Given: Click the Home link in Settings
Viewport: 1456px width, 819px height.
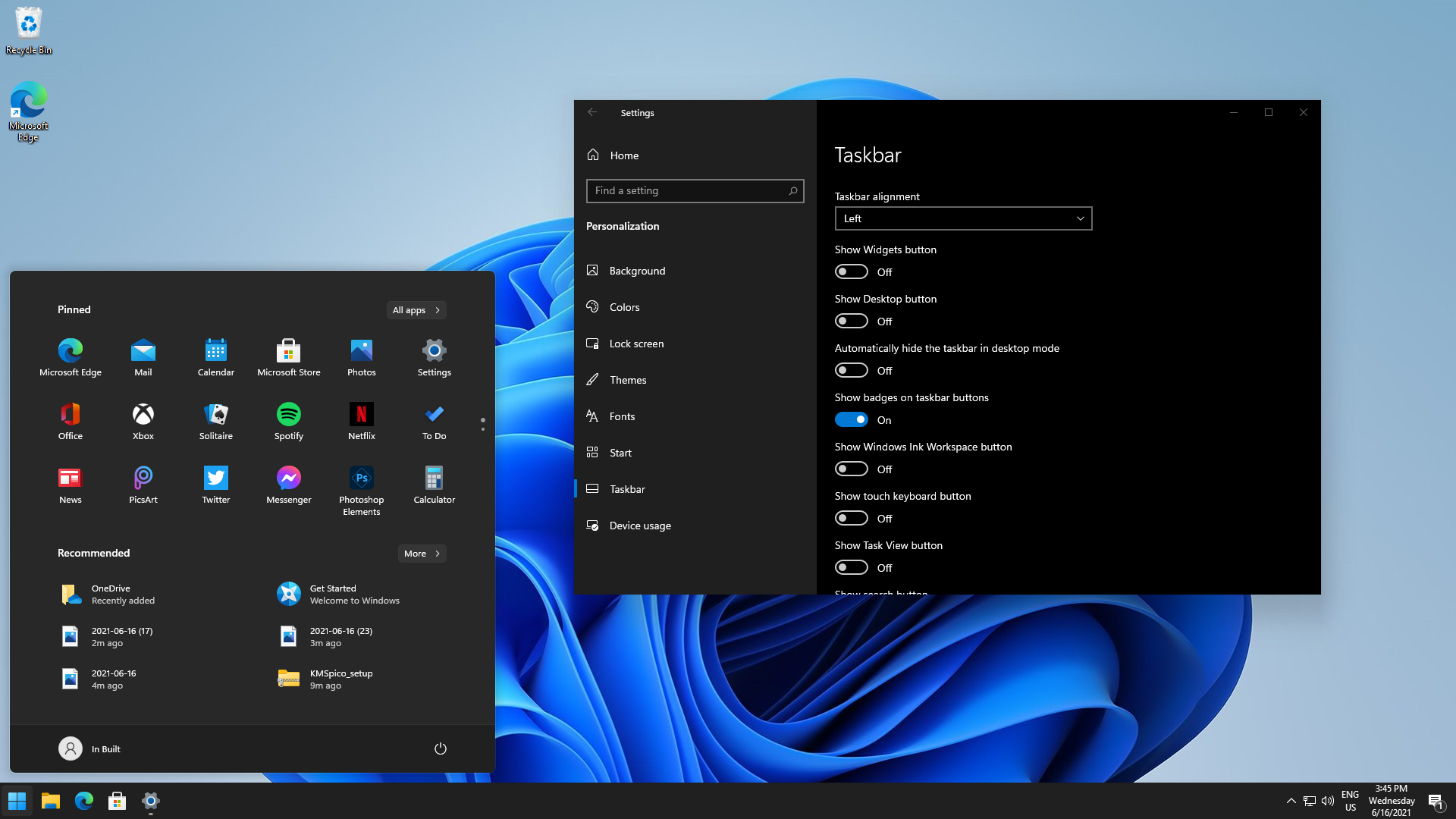Looking at the screenshot, I should click(x=623, y=155).
